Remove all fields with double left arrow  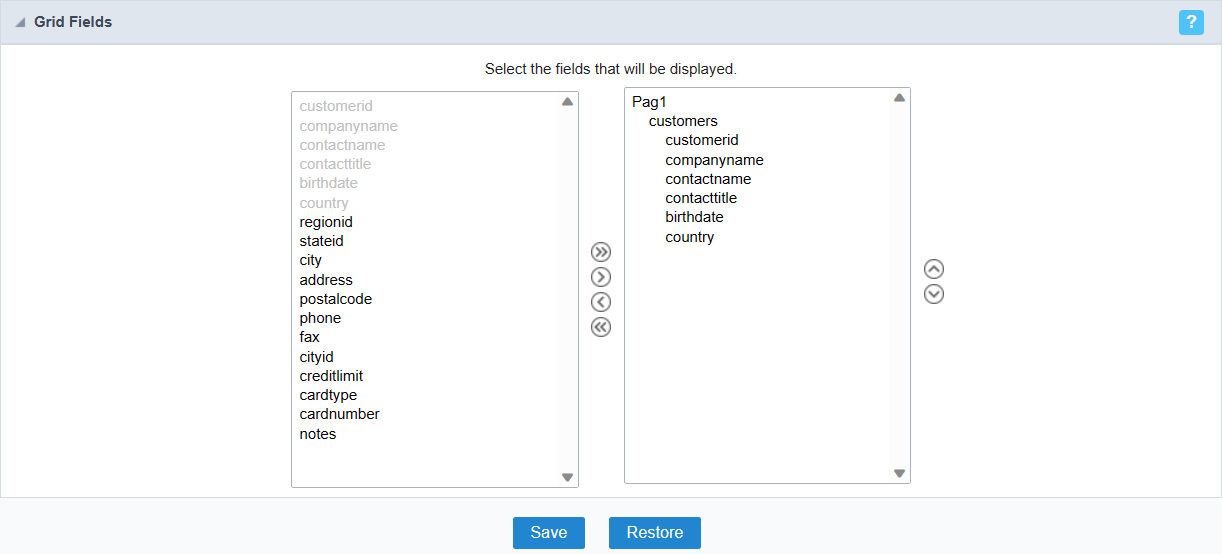(x=601, y=327)
